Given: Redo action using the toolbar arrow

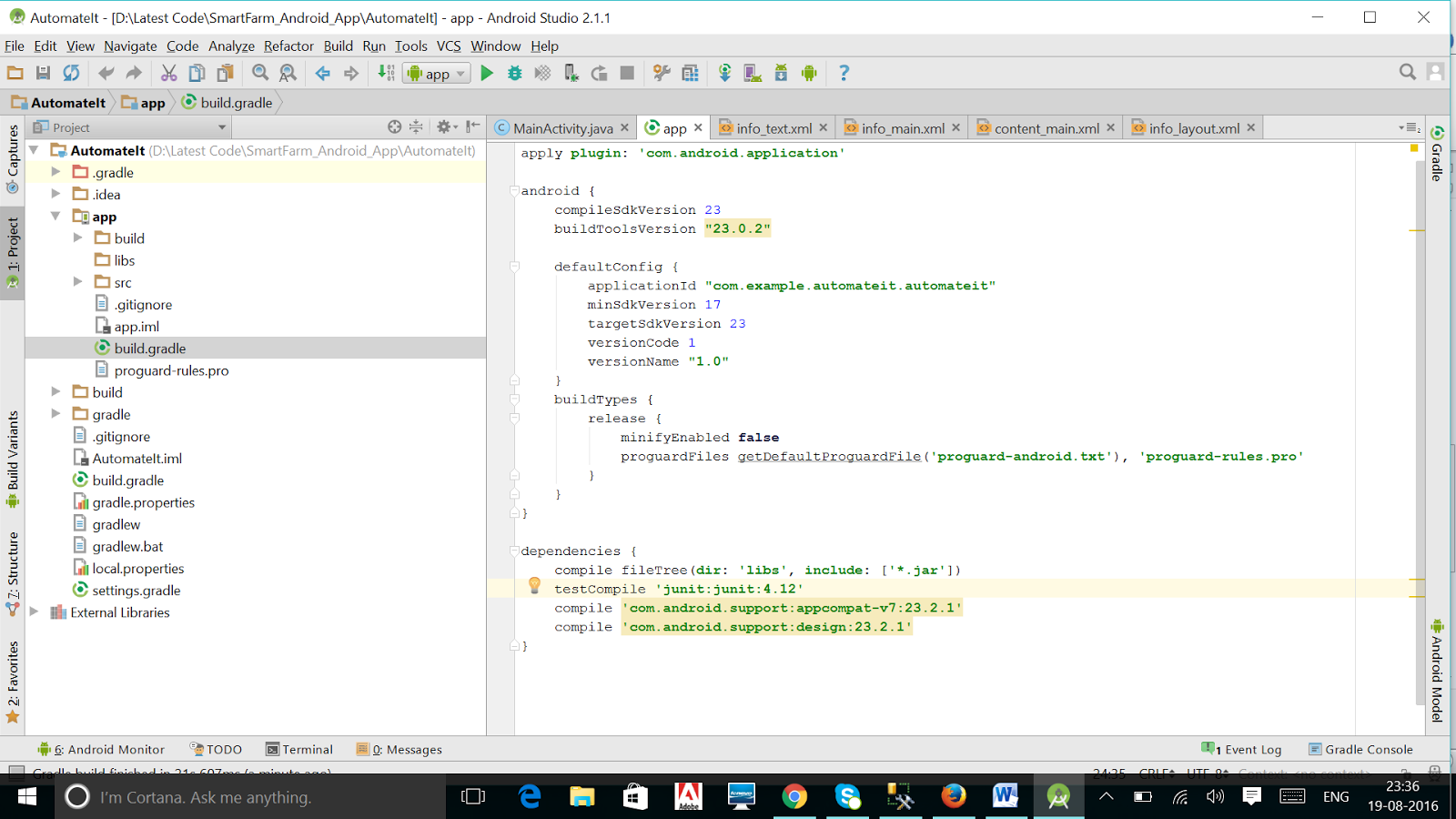Looking at the screenshot, I should (134, 73).
